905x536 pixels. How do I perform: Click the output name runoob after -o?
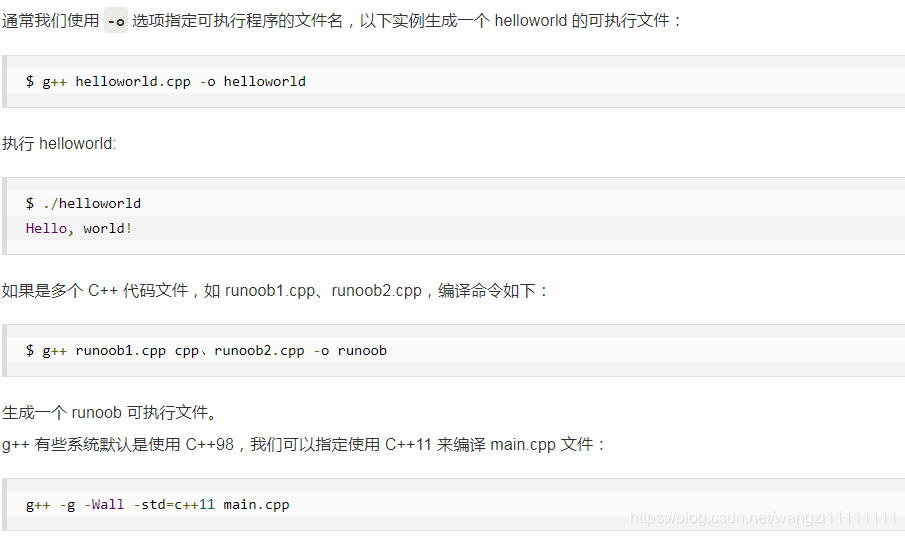click(x=362, y=350)
